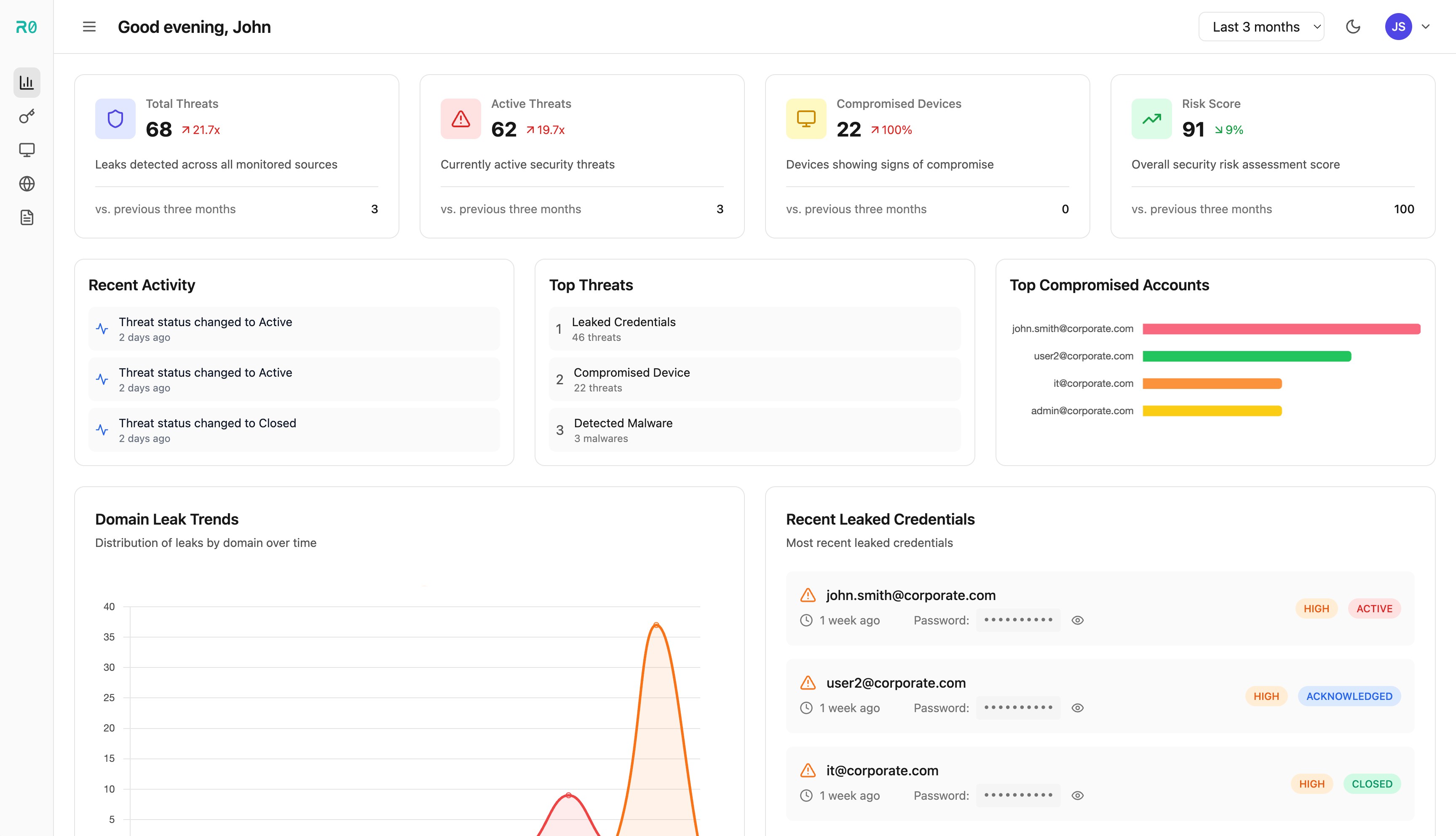Screen dimensions: 1456x836
Task: Open the document reports icon in sidebar
Action: (x=27, y=217)
